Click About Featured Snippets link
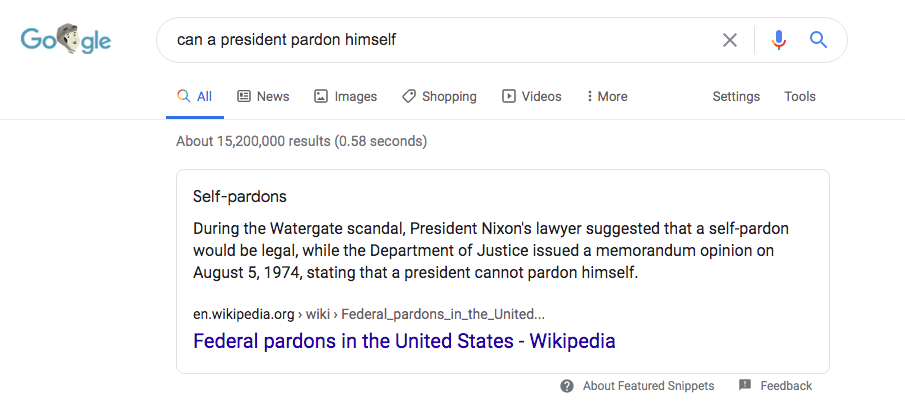Image resolution: width=905 pixels, height=416 pixels. coord(648,386)
